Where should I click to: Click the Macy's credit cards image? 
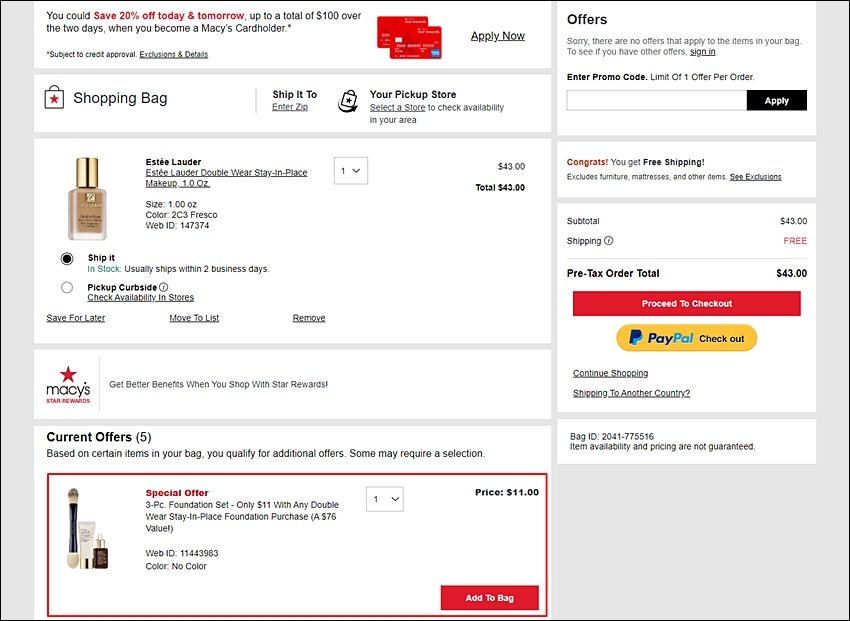click(x=410, y=37)
